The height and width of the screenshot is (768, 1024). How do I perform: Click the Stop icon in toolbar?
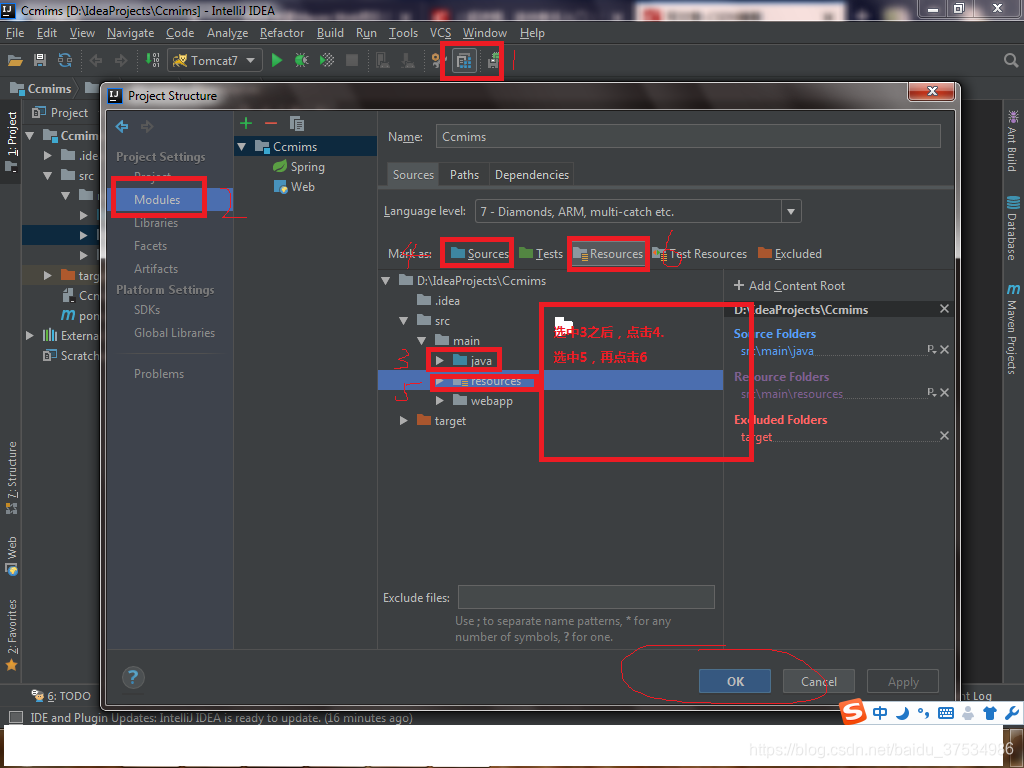click(352, 61)
